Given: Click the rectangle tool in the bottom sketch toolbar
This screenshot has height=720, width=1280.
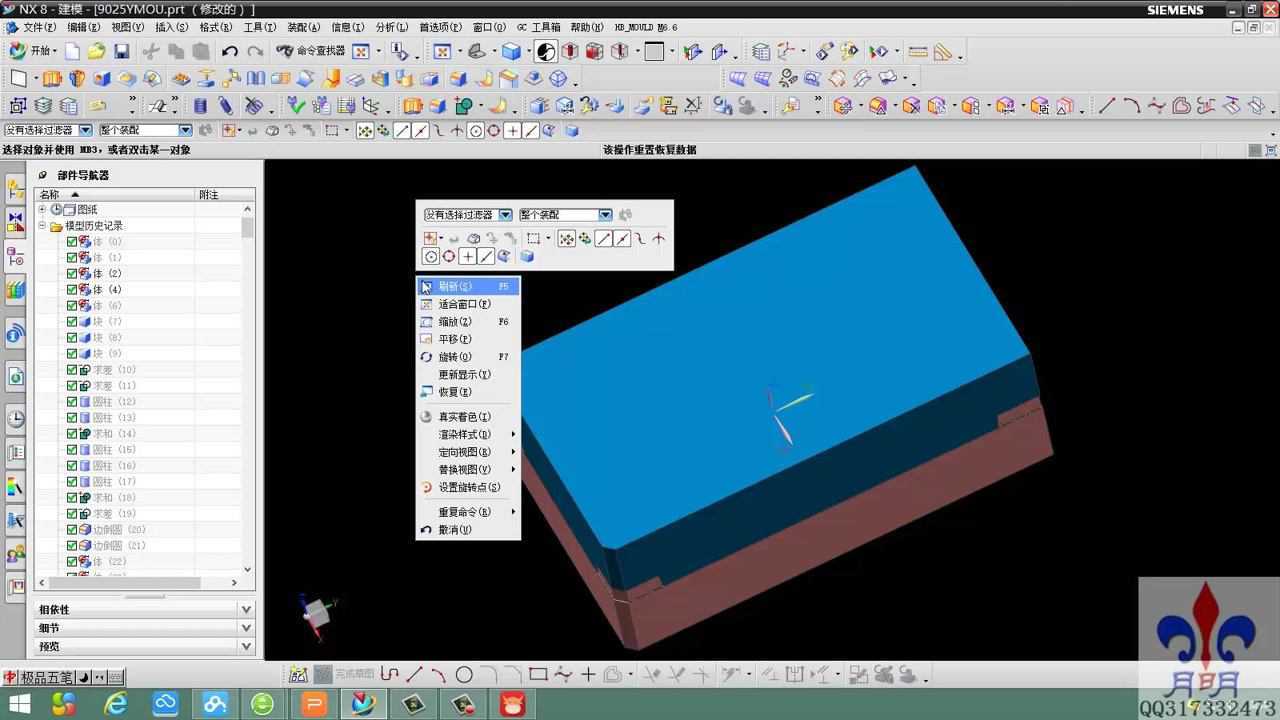Looking at the screenshot, I should coord(538,675).
